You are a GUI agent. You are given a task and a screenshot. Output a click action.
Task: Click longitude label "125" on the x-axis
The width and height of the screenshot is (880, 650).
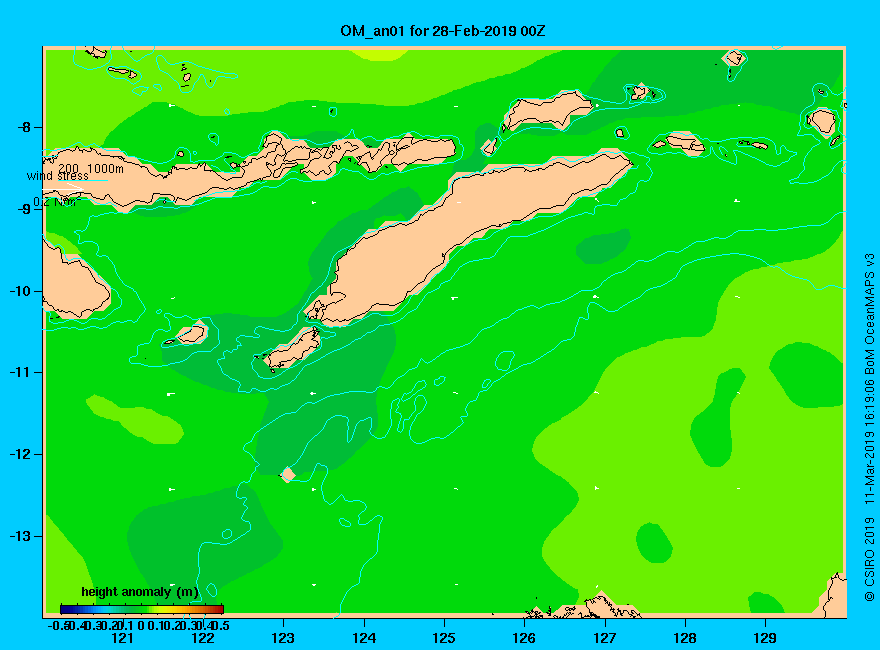click(444, 638)
